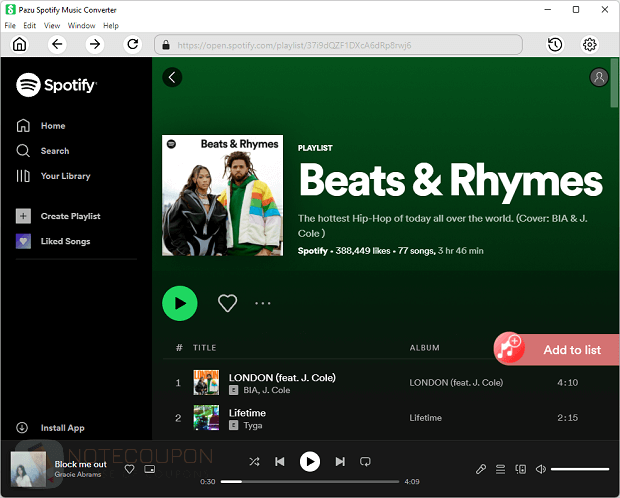Image resolution: width=620 pixels, height=498 pixels.
Task: Click the Home toolbar icon
Action: [19, 44]
